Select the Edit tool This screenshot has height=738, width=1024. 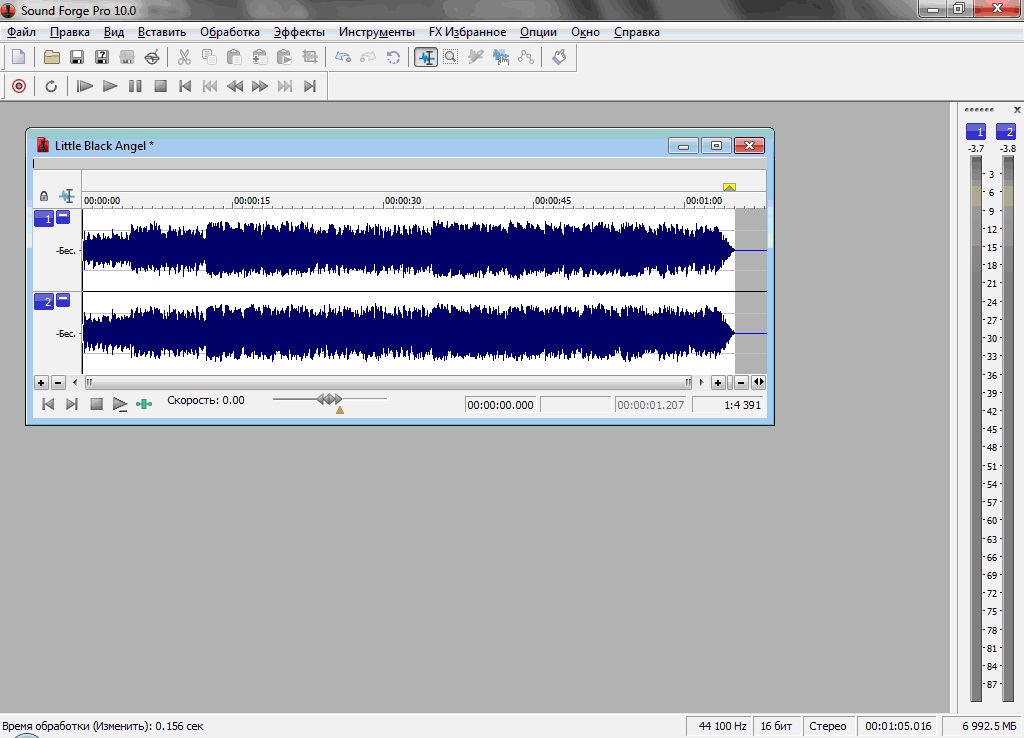tap(426, 57)
